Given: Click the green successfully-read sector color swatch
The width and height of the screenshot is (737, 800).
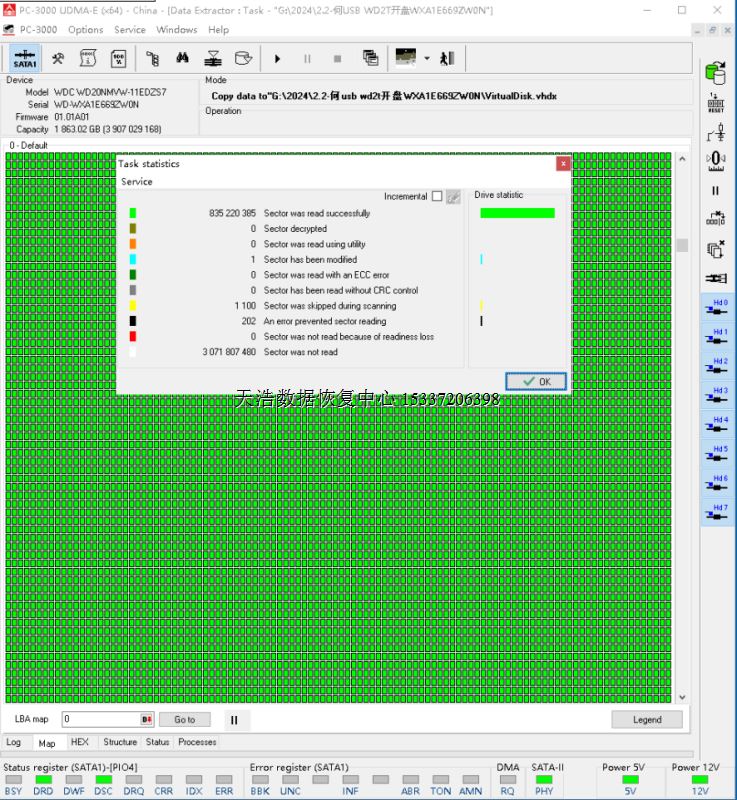Looking at the screenshot, I should (x=133, y=213).
